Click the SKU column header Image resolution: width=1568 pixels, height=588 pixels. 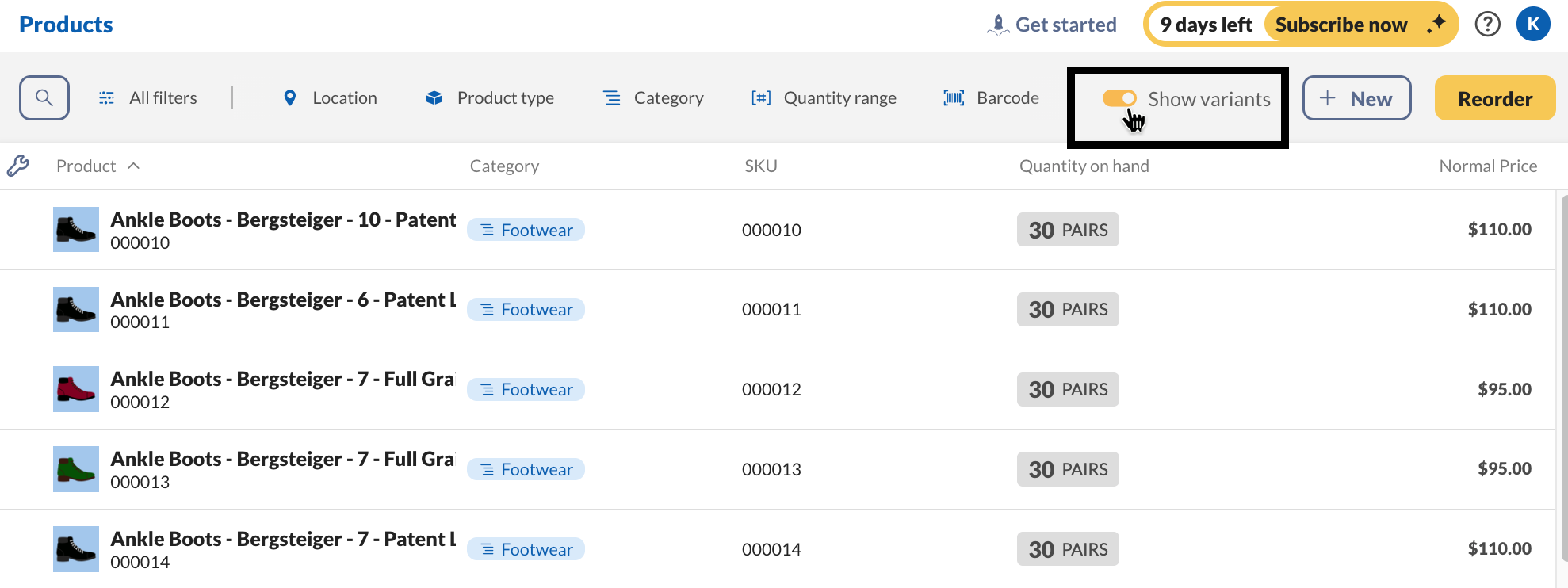pyautogui.click(x=760, y=166)
